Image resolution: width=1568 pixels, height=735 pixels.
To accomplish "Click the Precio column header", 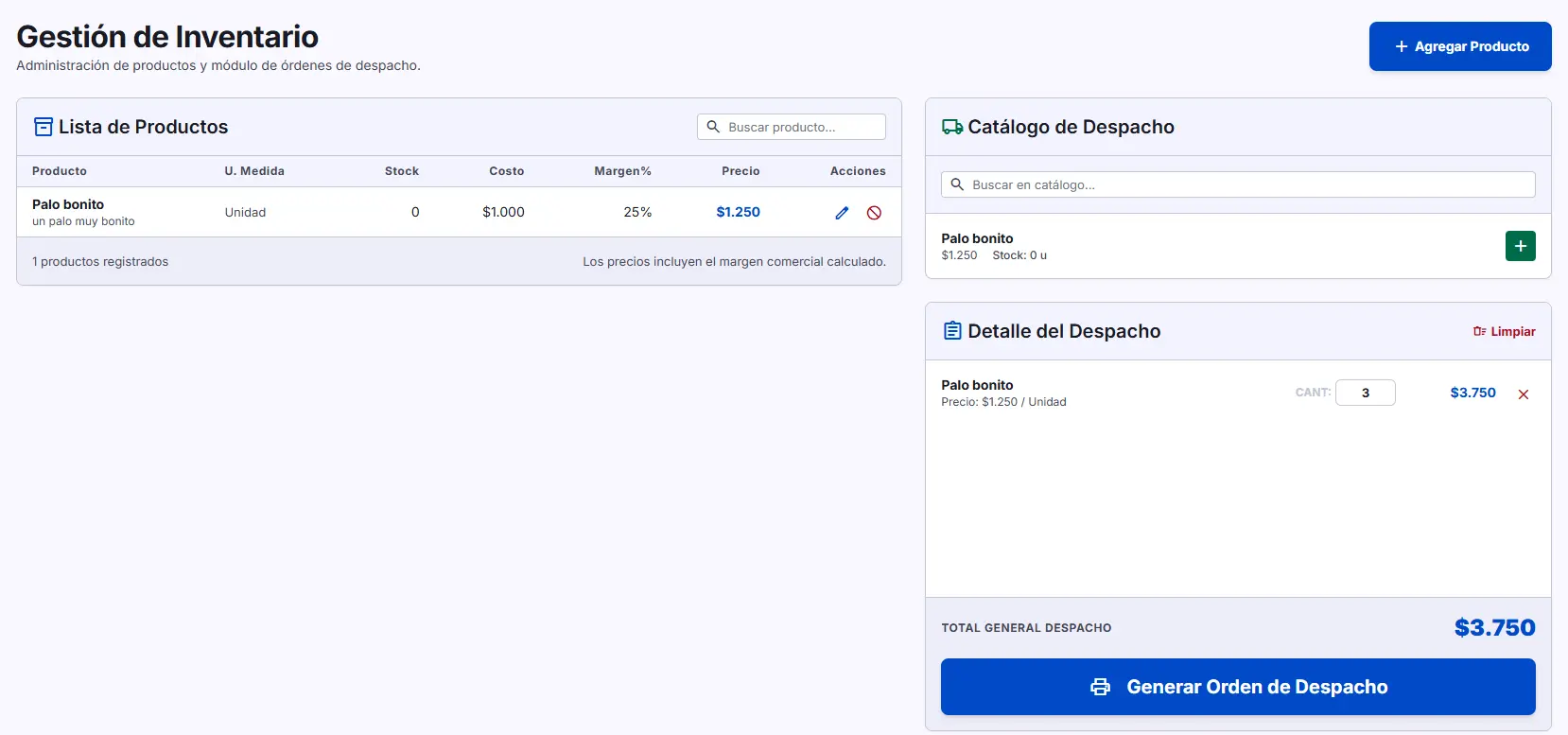I will pos(740,171).
